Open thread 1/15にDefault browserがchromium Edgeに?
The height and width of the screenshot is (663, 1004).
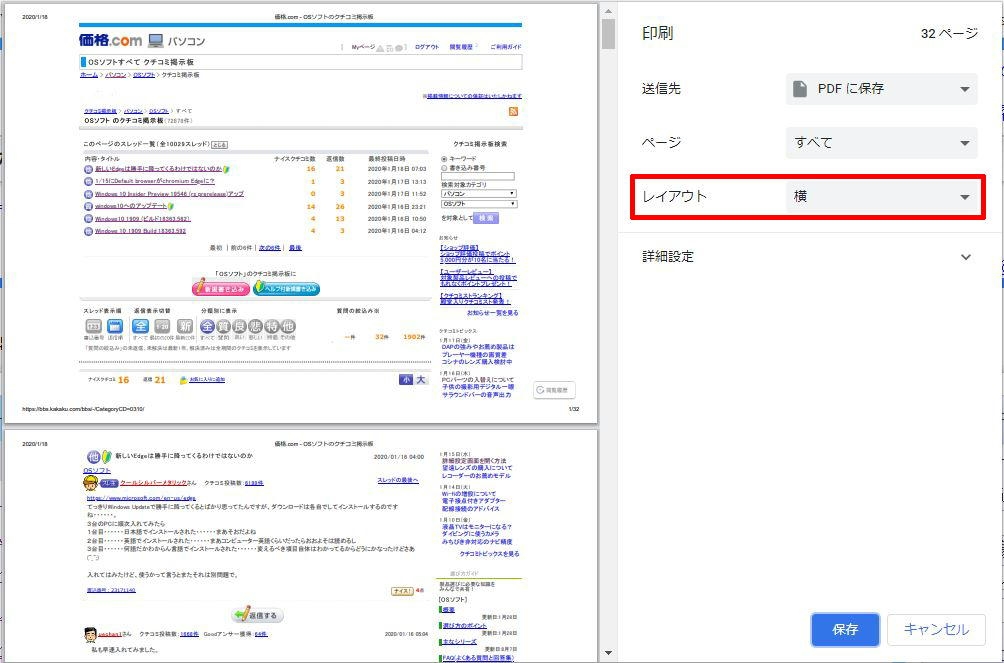(x=154, y=181)
